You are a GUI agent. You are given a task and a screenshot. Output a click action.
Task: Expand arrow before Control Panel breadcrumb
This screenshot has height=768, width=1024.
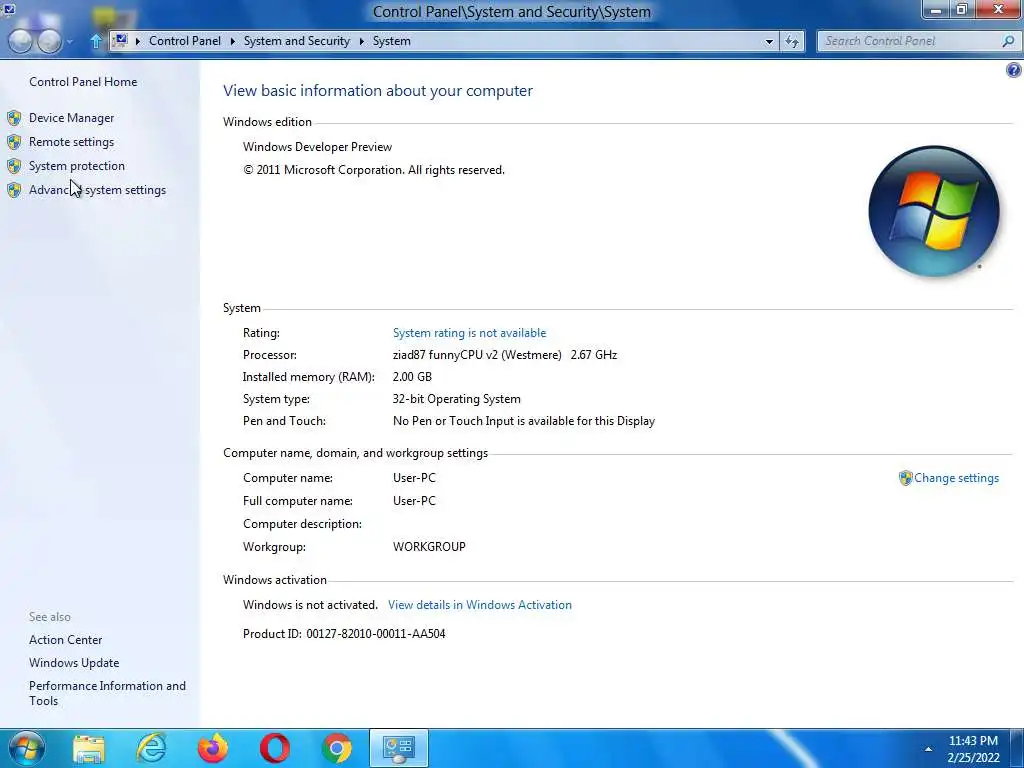[x=138, y=41]
